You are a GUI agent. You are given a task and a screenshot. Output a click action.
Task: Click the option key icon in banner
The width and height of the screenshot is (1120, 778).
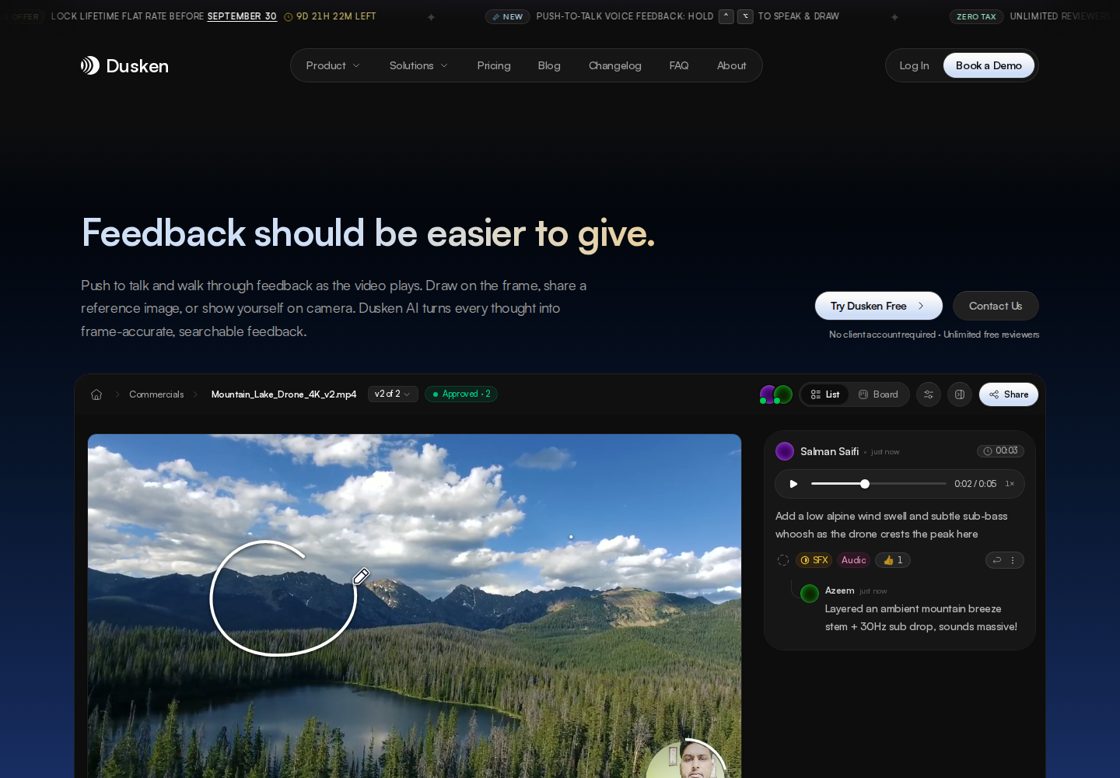745,16
